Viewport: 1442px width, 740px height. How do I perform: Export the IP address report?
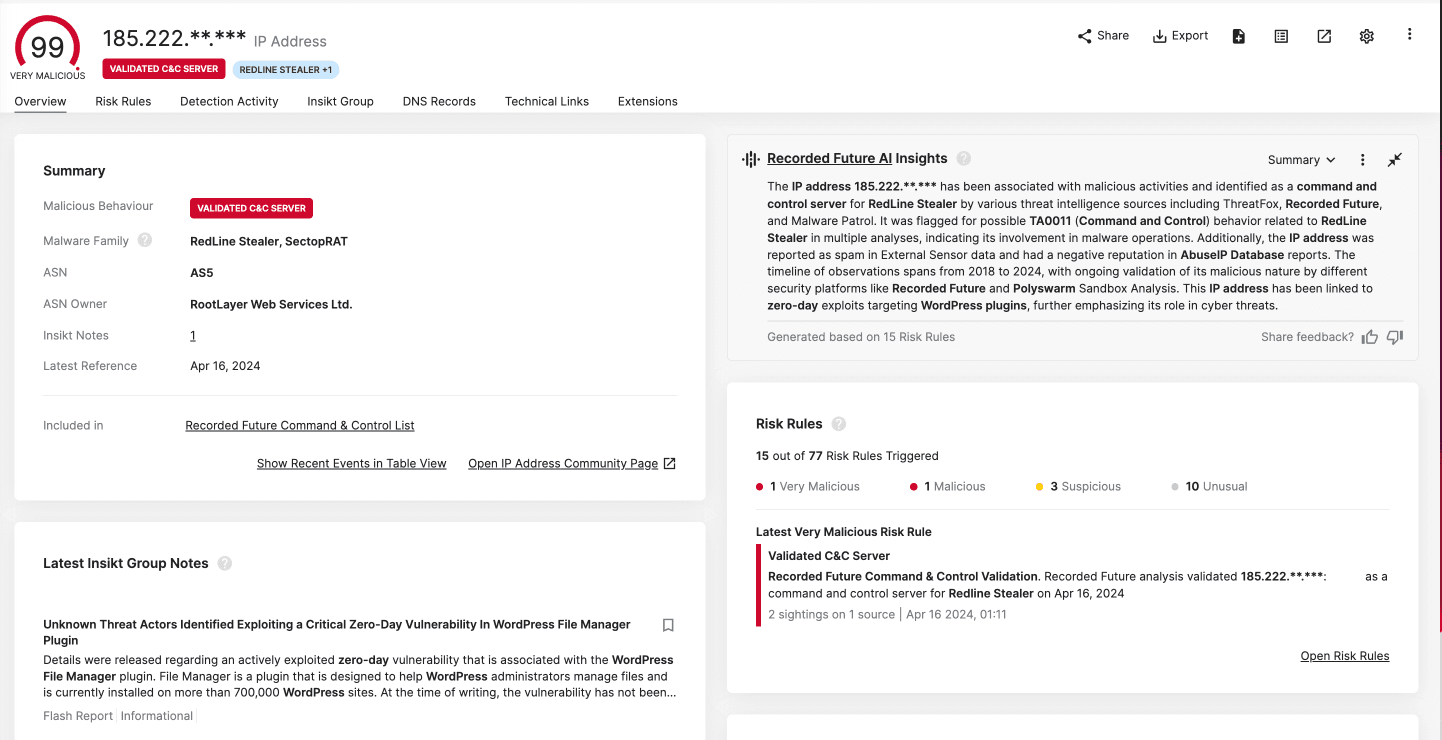tap(1180, 36)
